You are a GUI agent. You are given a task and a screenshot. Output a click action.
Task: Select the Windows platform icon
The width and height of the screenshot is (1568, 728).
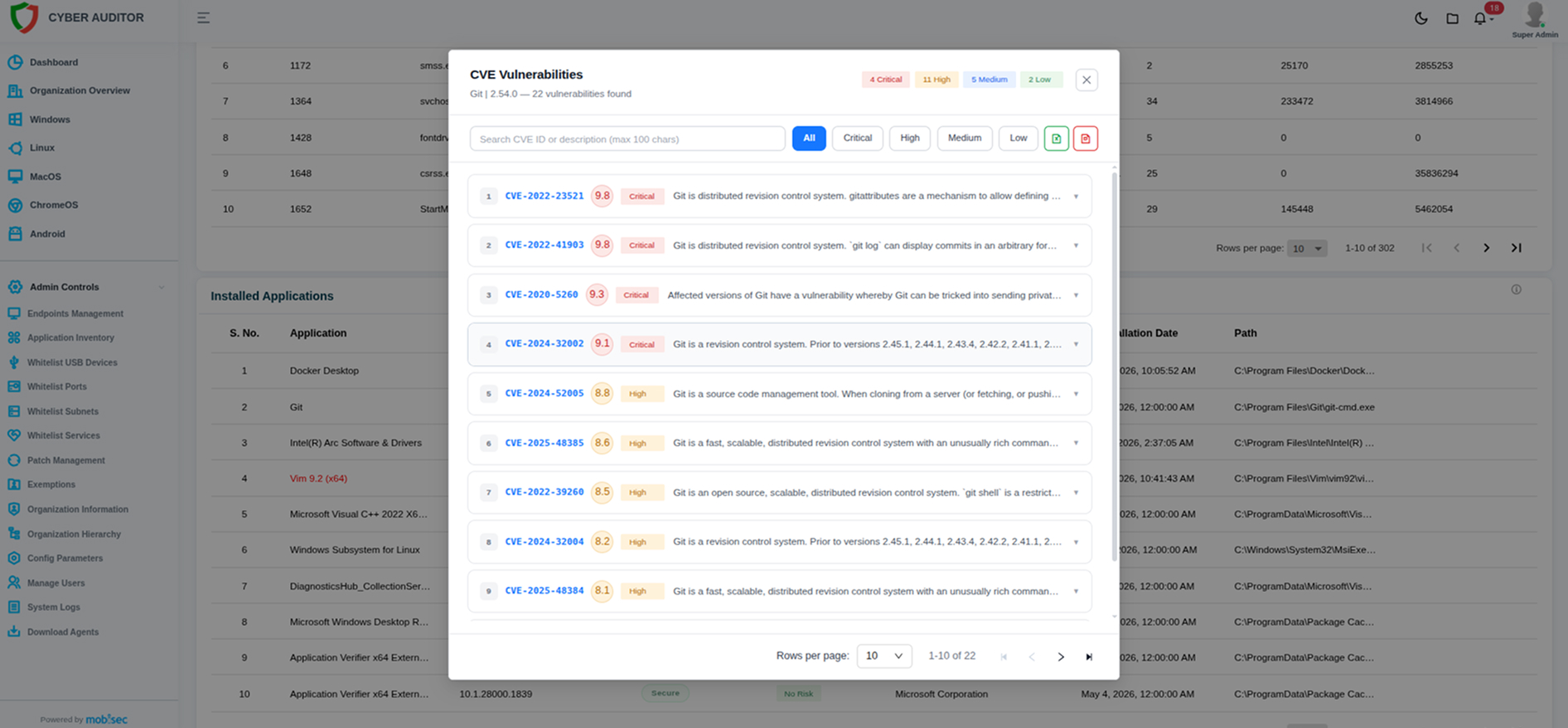pos(15,119)
